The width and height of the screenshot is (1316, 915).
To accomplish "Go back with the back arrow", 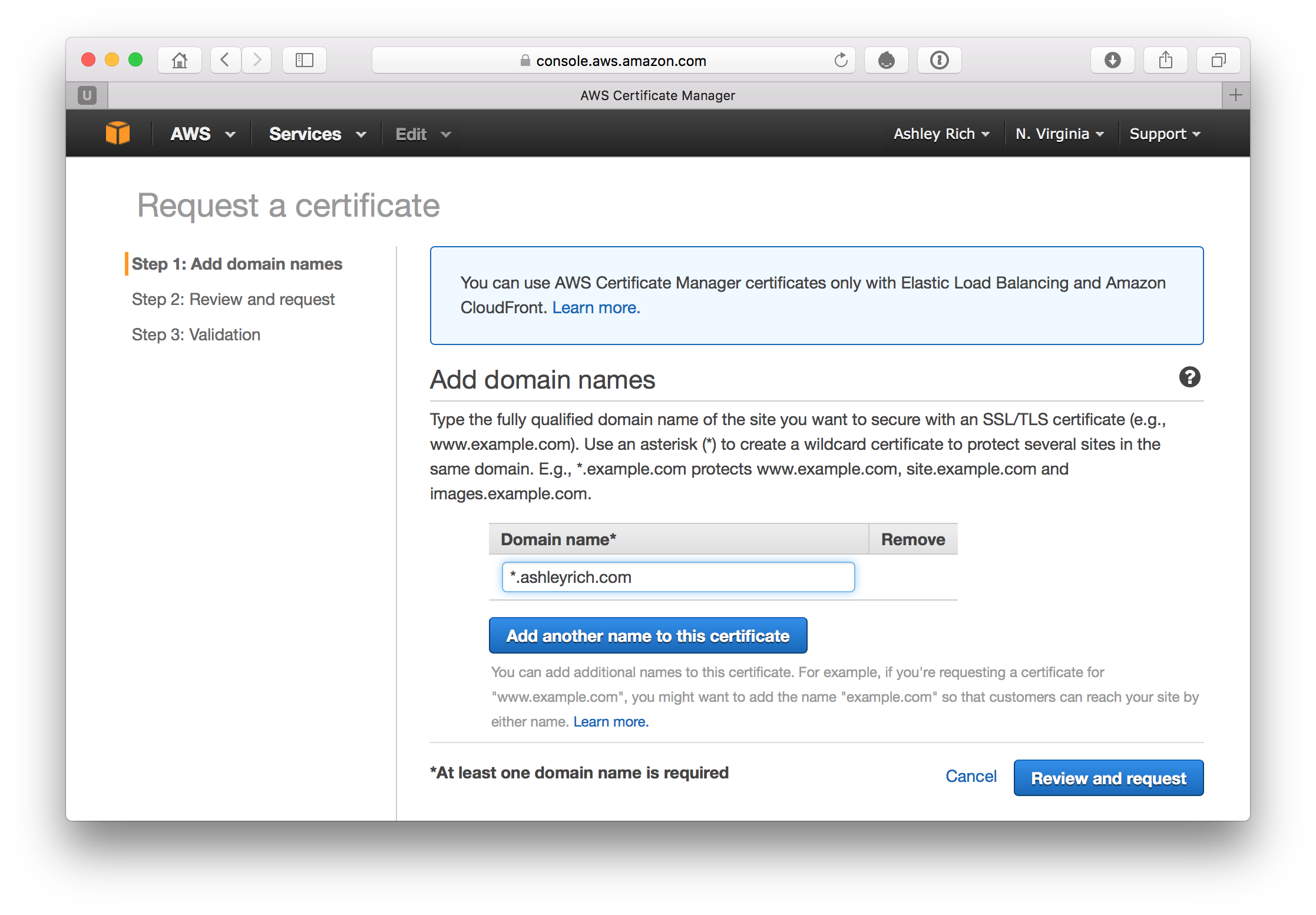I will (x=225, y=60).
